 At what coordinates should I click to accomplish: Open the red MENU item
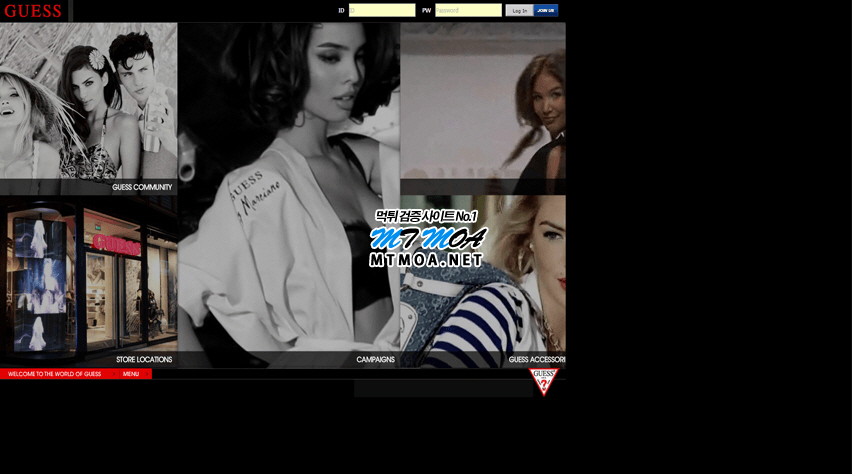tap(136, 374)
